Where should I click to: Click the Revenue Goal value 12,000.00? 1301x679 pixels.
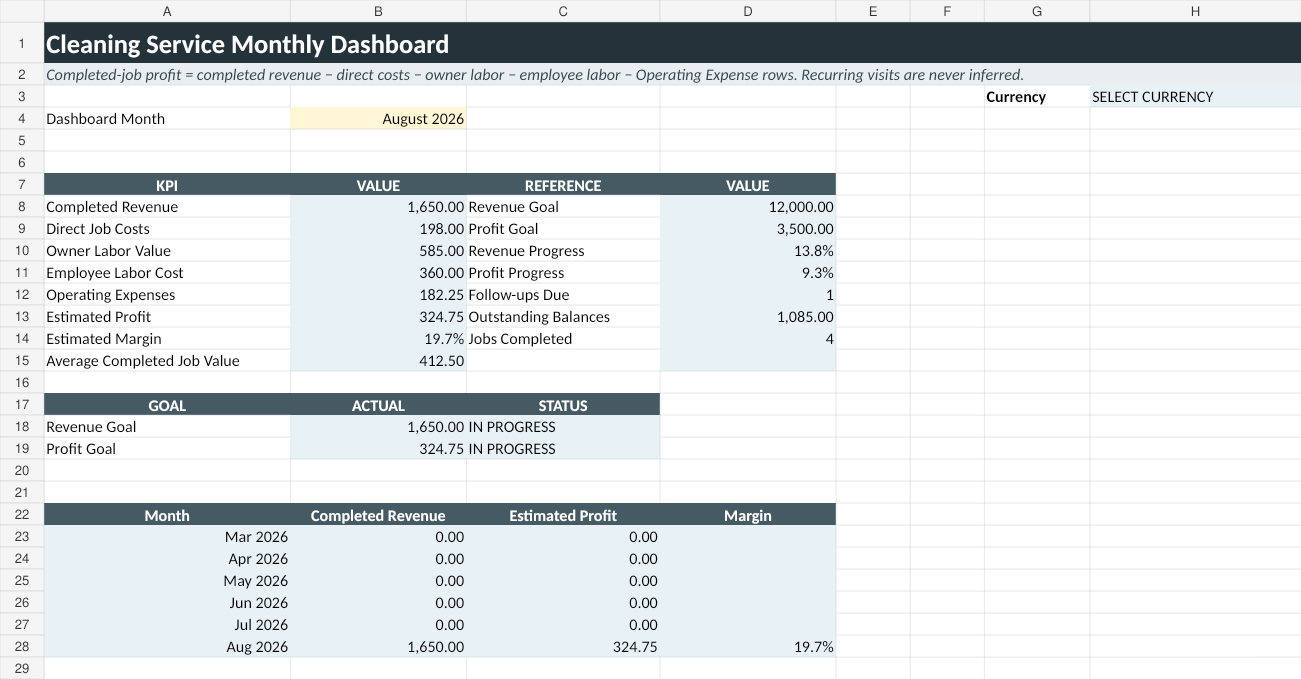[x=748, y=207]
